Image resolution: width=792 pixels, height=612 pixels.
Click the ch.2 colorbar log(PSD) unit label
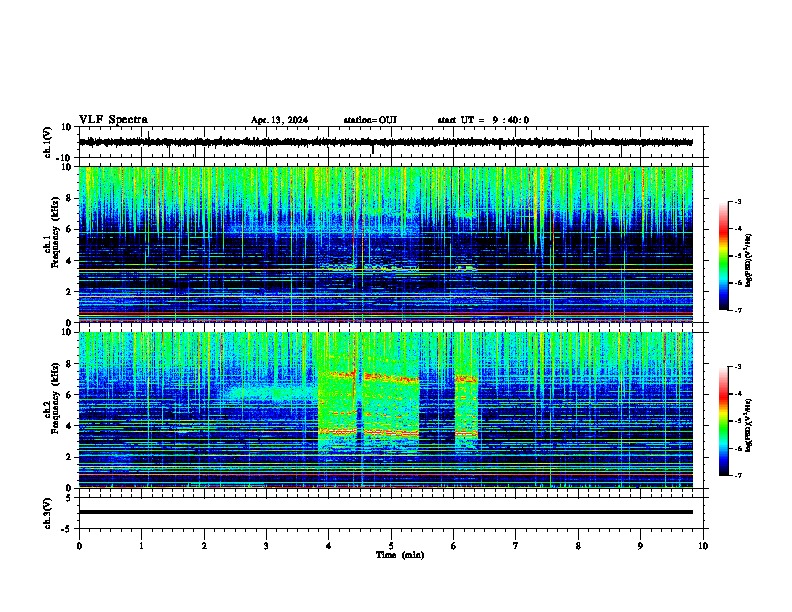click(x=749, y=425)
